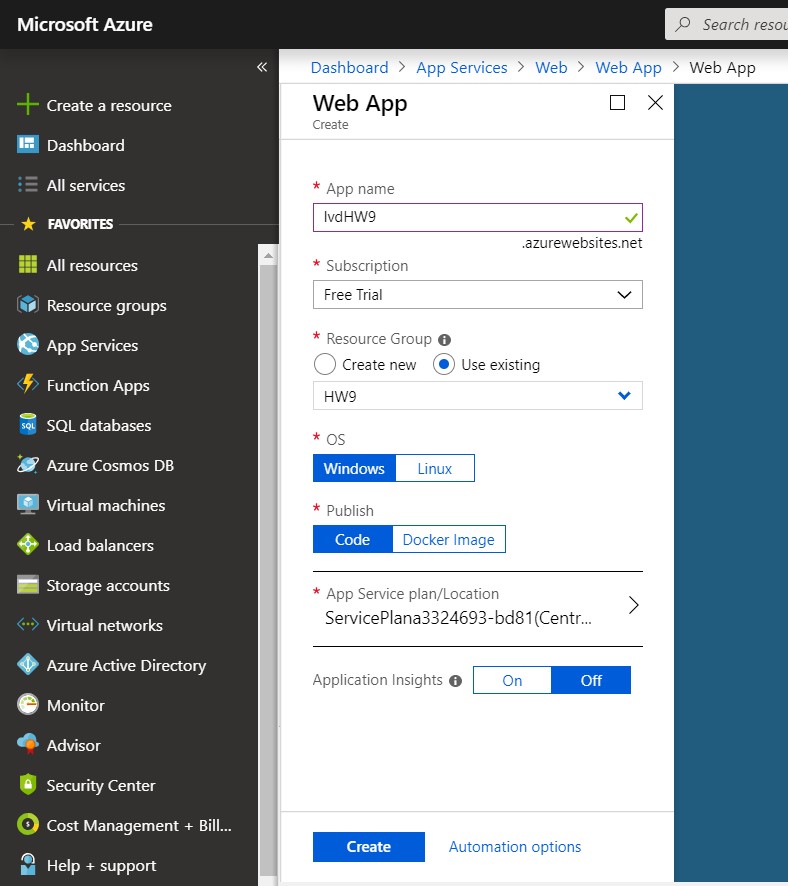Screen dimensions: 788x886
Task: Open the Azure Active Directory icon
Action: click(x=28, y=665)
